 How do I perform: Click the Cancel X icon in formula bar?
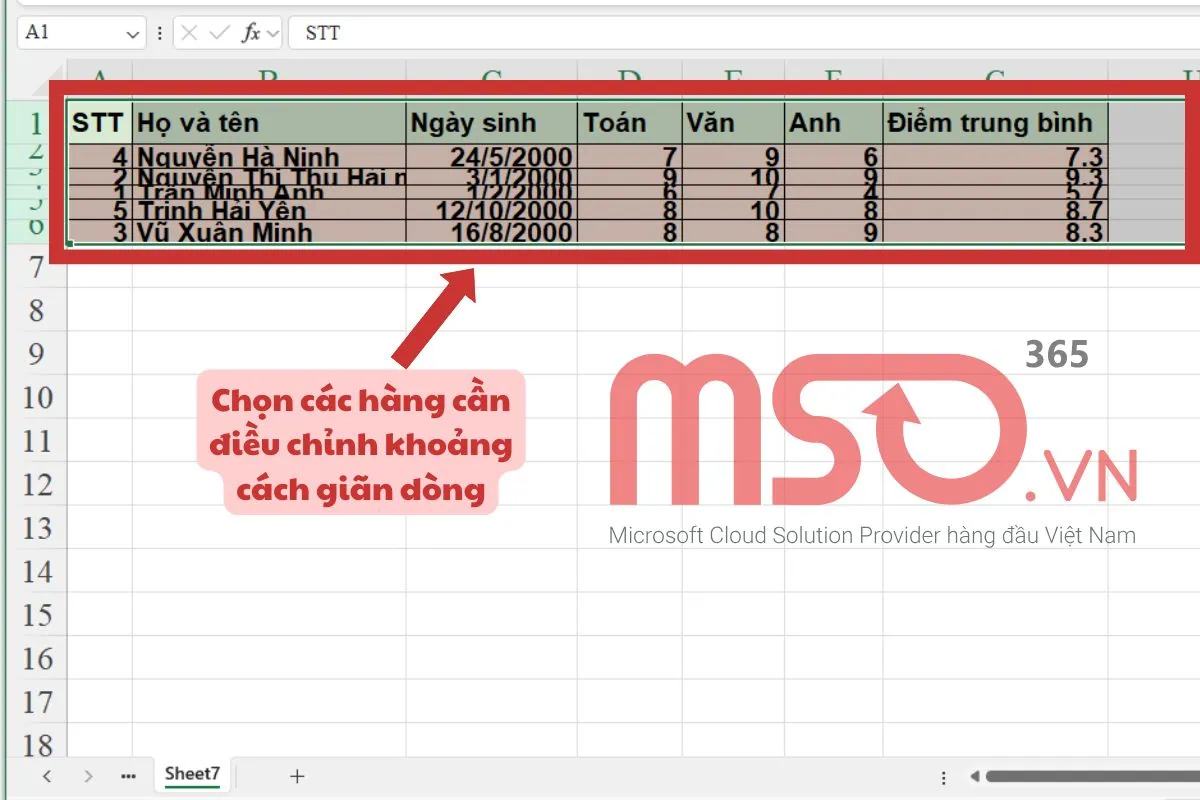pos(190,33)
